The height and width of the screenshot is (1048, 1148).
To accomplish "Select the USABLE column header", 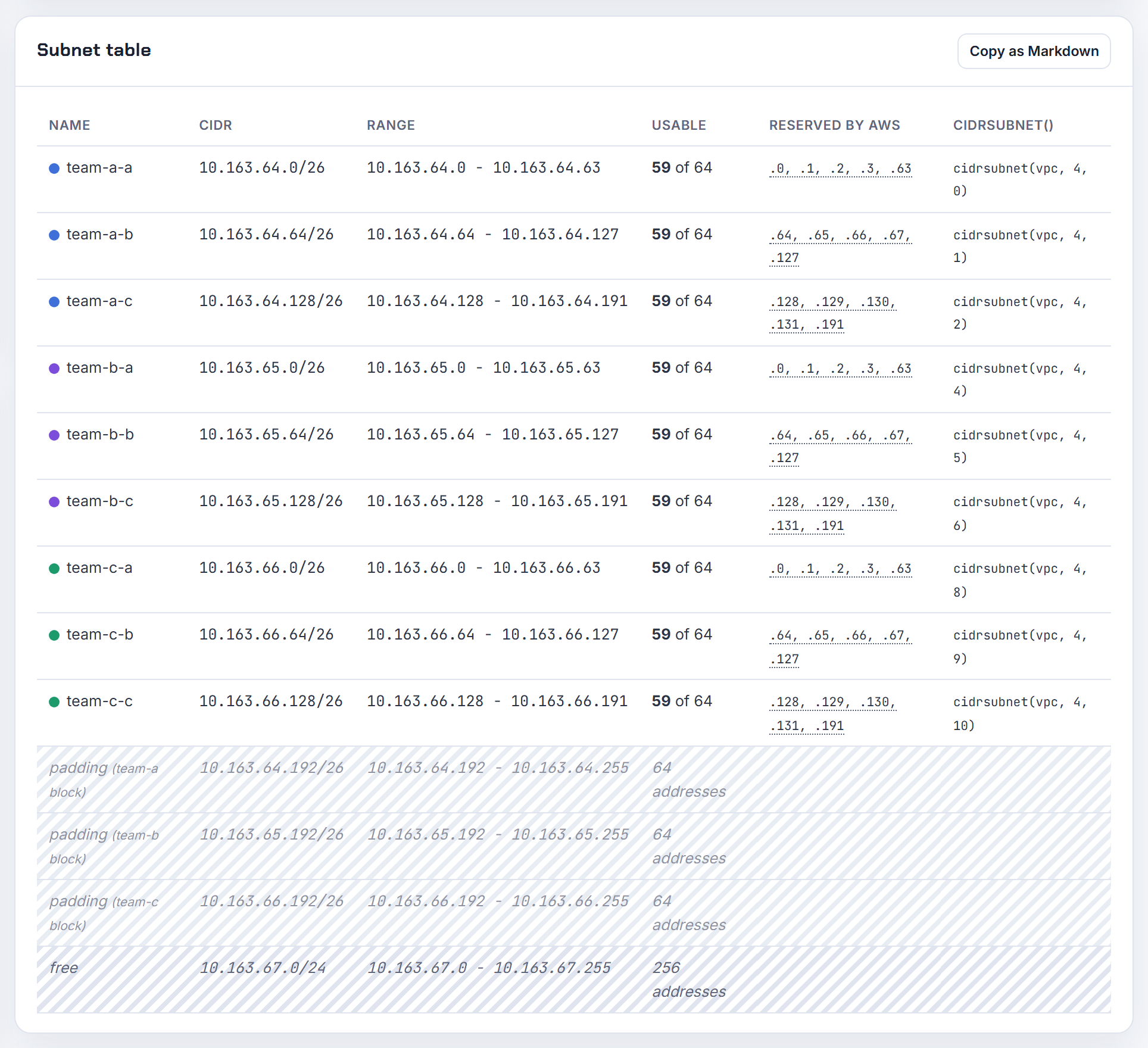I will click(x=679, y=125).
